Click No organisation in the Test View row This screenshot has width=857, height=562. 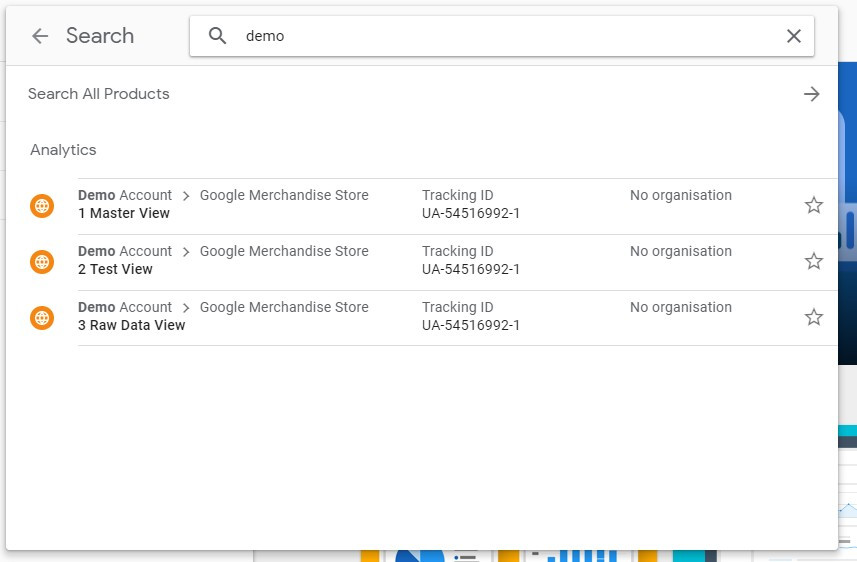tap(681, 251)
